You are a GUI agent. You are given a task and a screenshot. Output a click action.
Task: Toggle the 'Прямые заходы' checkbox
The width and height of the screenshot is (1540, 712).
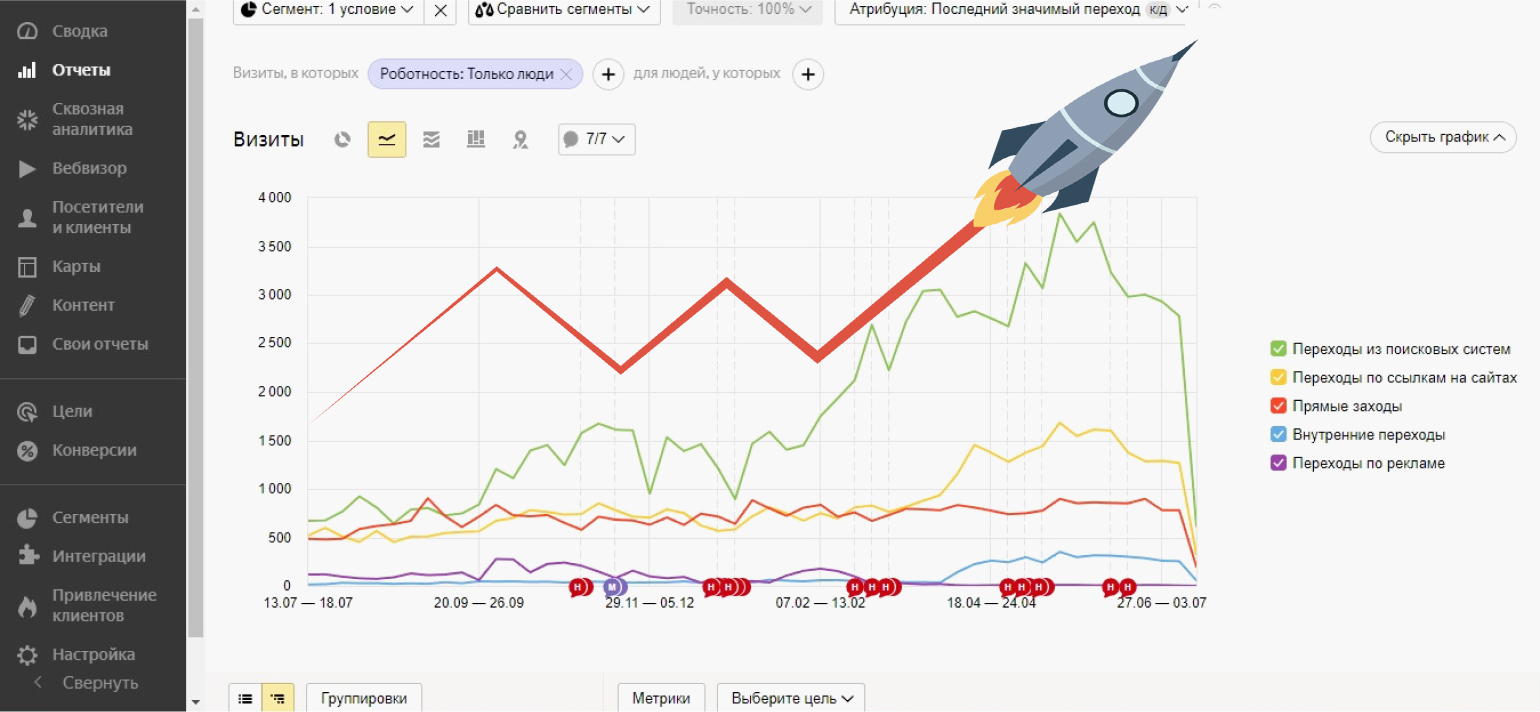[1278, 406]
